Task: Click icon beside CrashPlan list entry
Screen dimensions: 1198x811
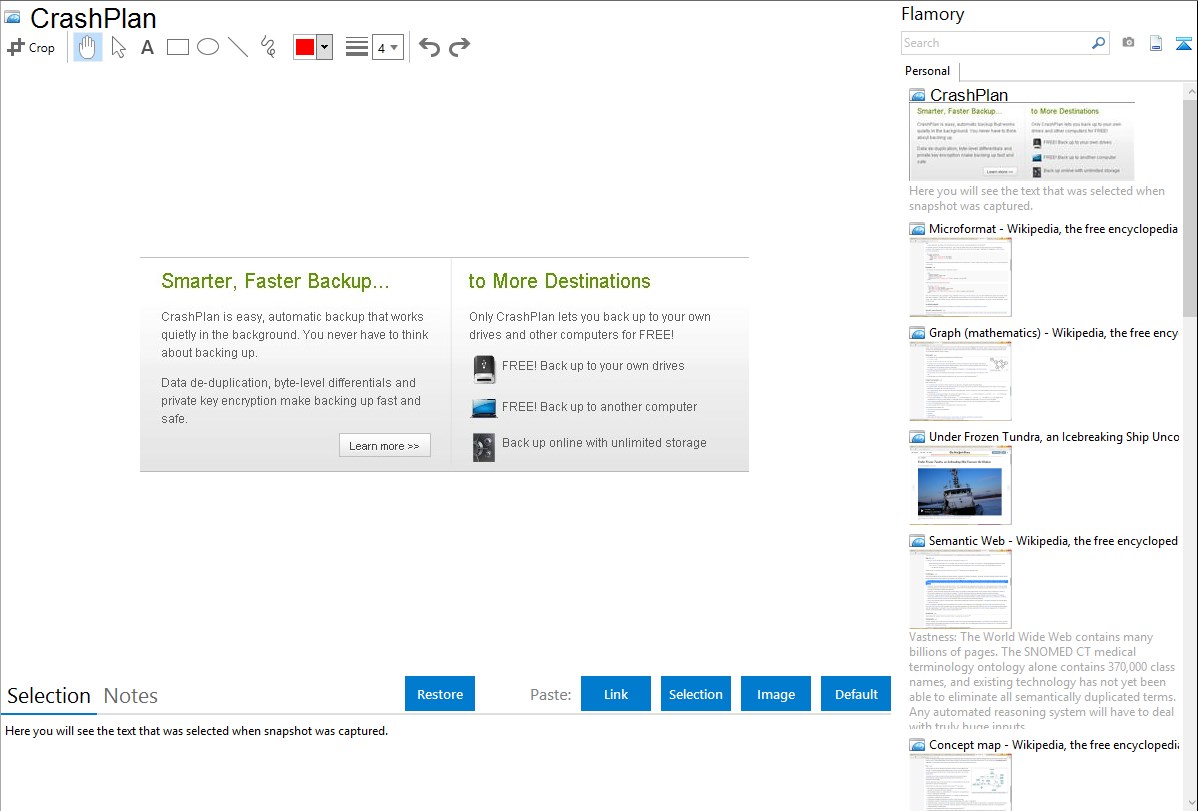Action: click(917, 96)
